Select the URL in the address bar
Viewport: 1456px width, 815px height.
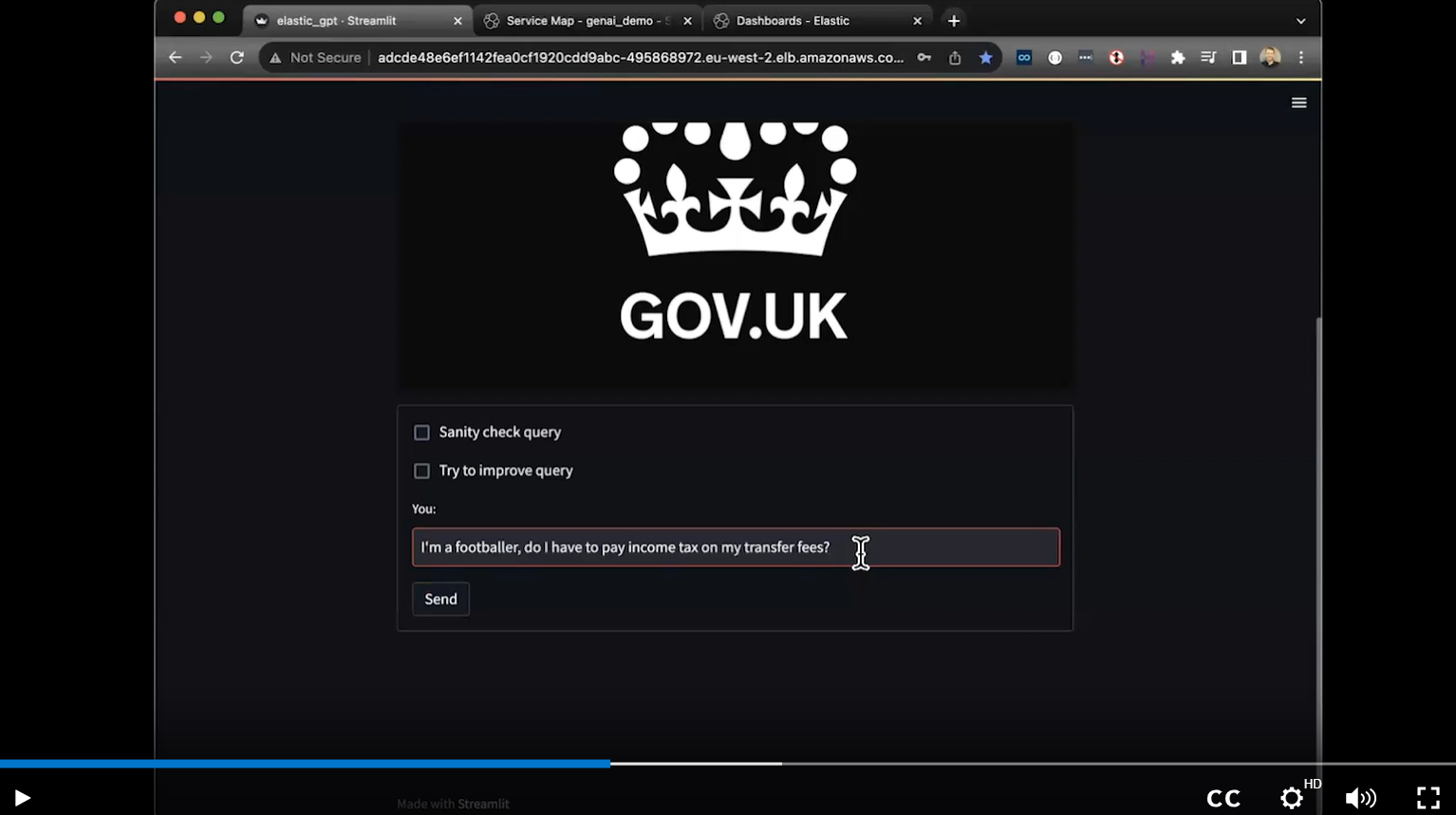point(641,58)
